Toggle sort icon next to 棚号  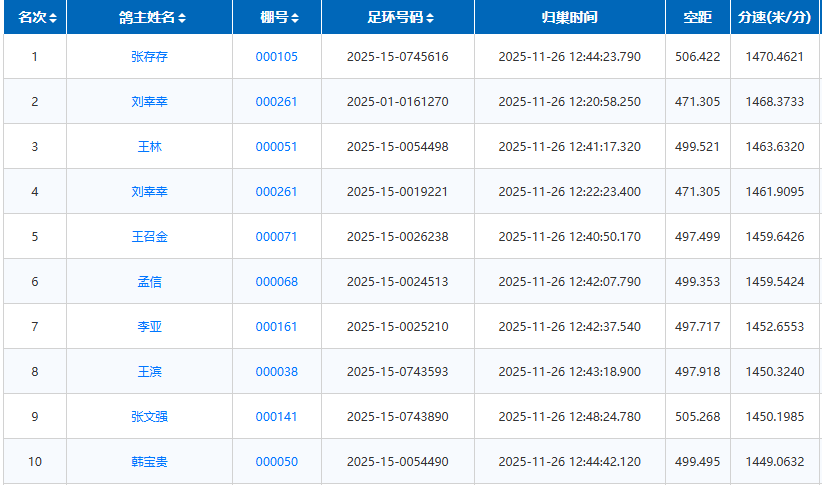click(295, 18)
